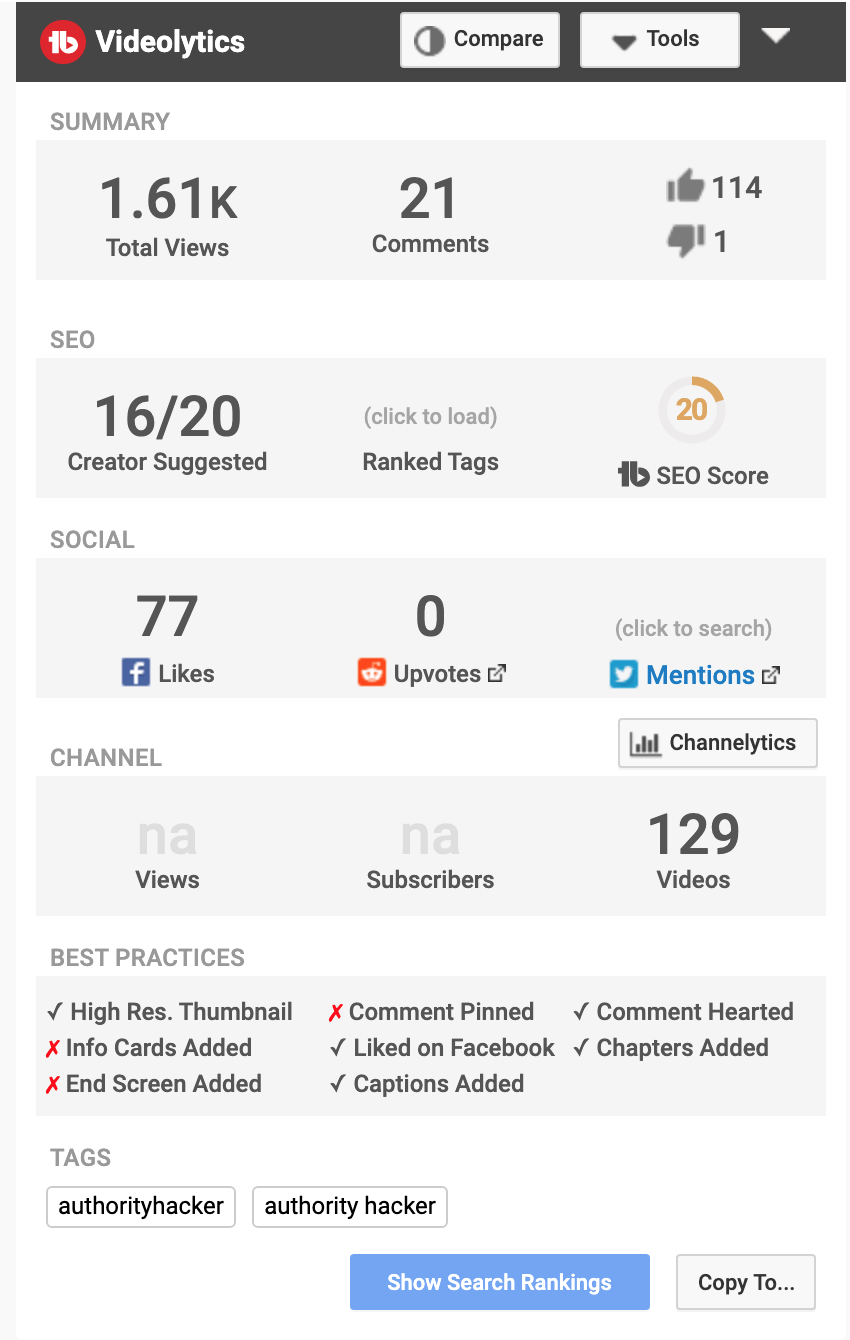Click the Facebook icon next to Likes
The width and height of the screenshot is (850, 1340).
tap(132, 673)
